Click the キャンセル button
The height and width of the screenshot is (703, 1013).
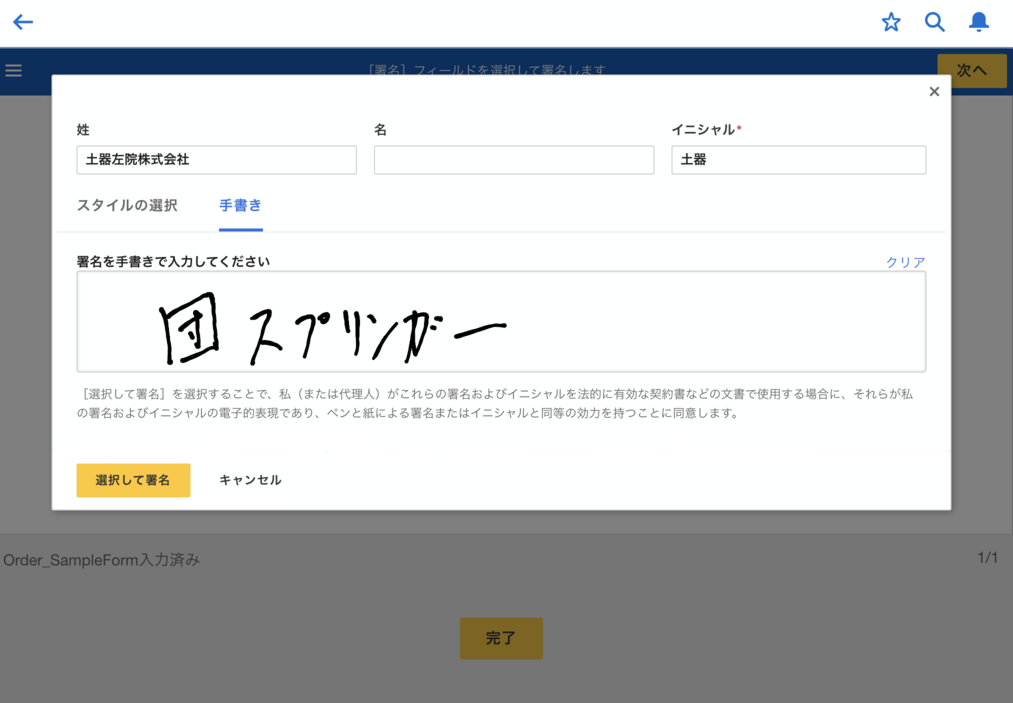click(250, 480)
